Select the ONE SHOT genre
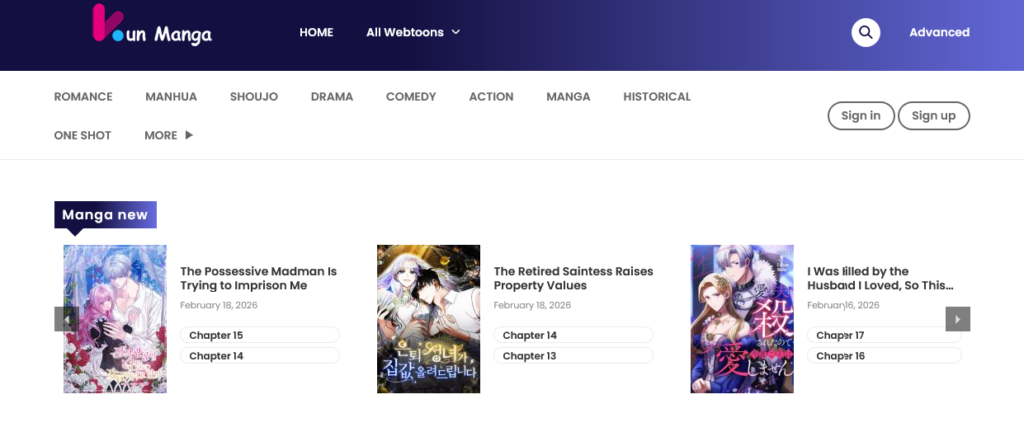This screenshot has width=1024, height=446. pyautogui.click(x=83, y=135)
